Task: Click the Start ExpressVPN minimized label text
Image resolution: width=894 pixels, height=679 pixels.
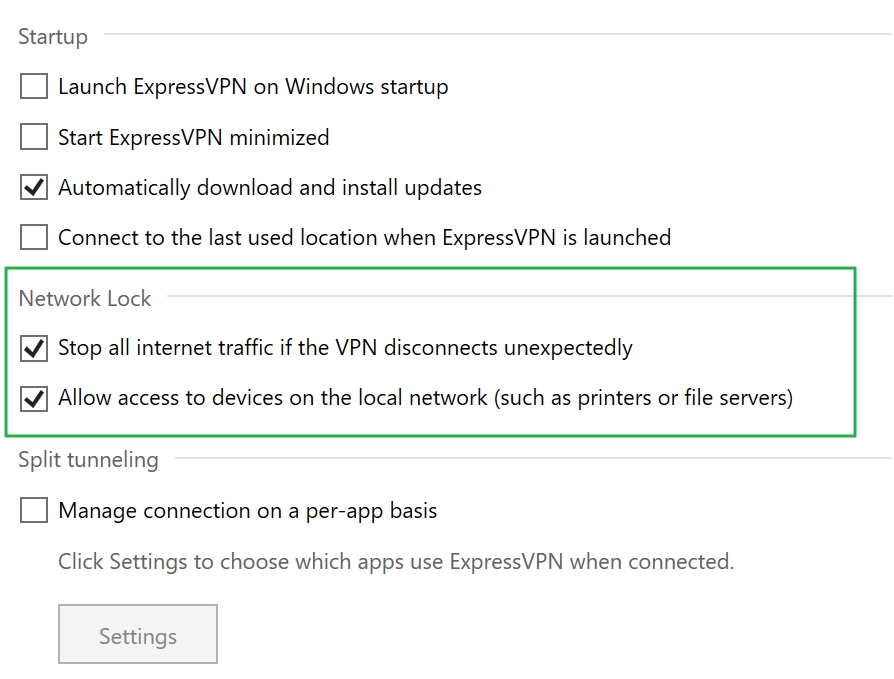Action: click(x=193, y=137)
